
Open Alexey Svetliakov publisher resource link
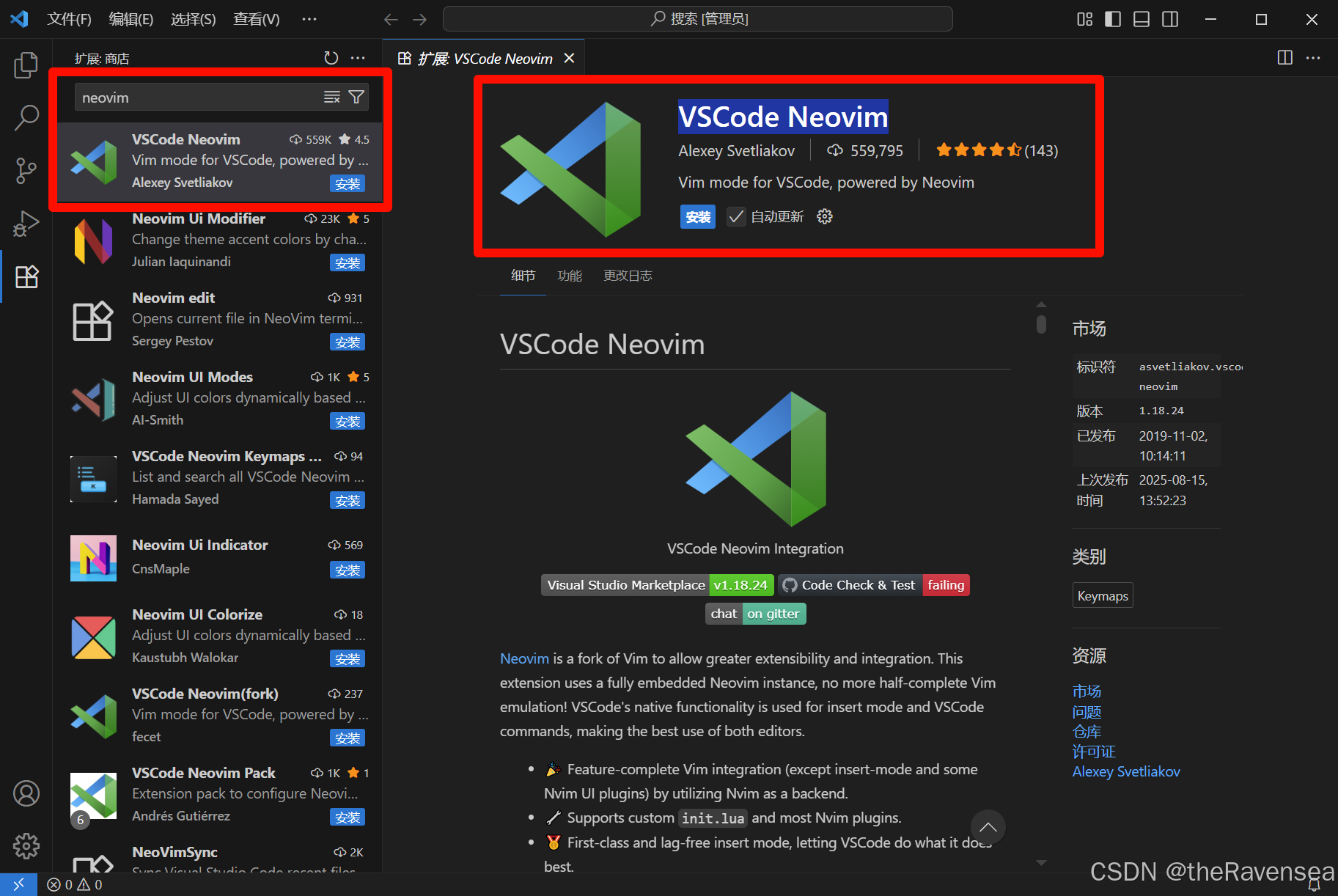pos(1126,771)
